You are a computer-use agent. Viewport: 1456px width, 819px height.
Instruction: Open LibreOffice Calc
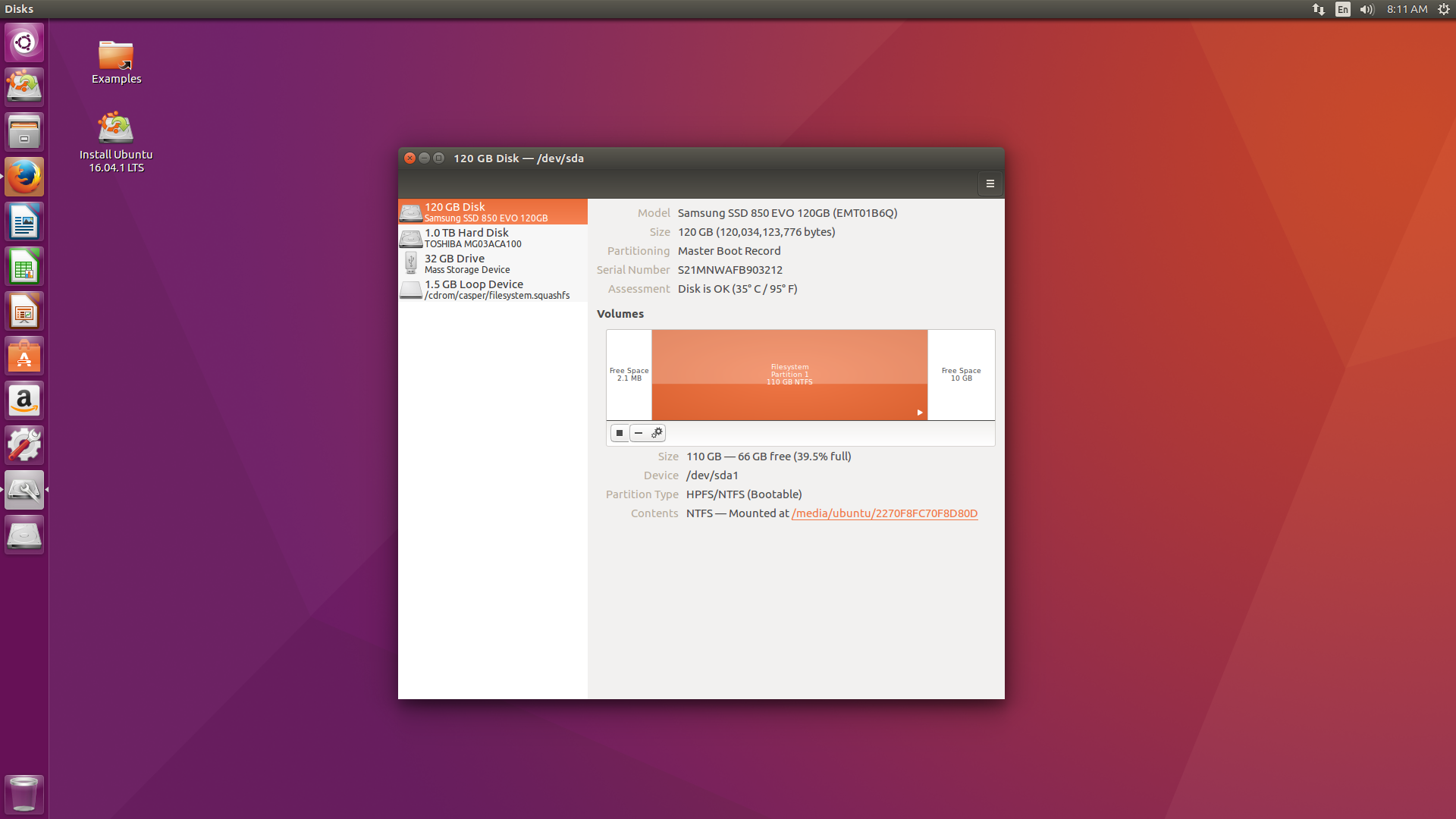(24, 266)
